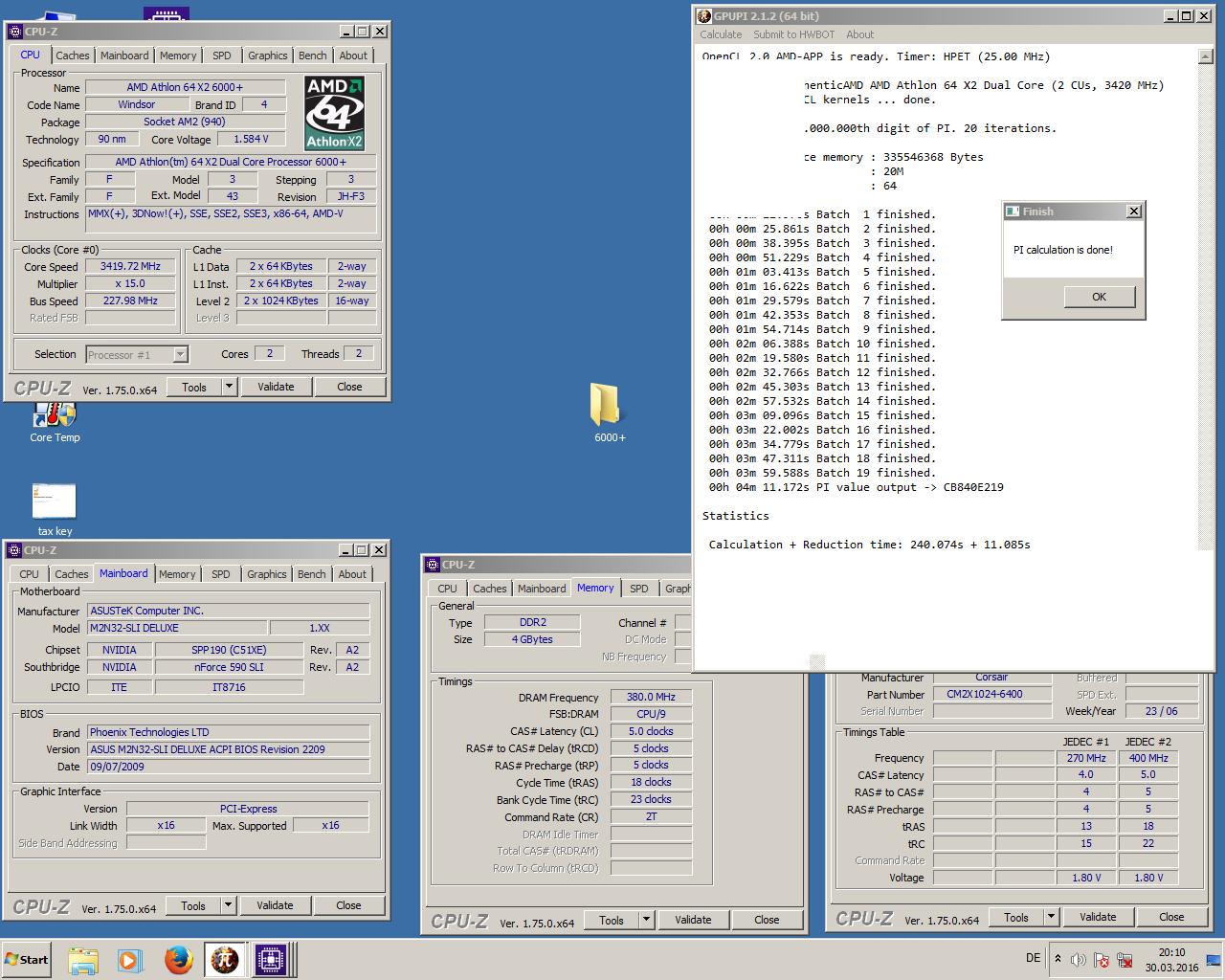Open Submit to HWBOT menu
The image size is (1225, 980).
click(793, 34)
